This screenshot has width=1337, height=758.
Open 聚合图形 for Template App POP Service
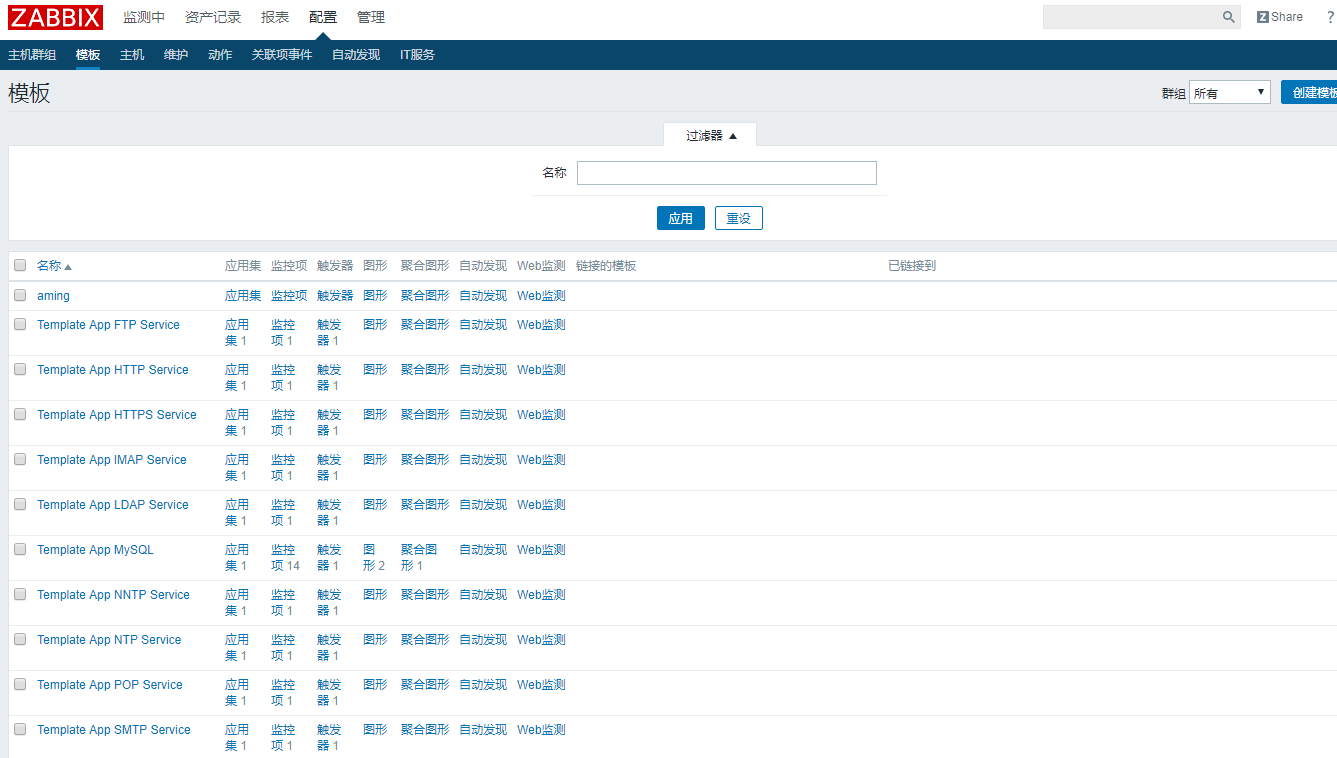(425, 685)
